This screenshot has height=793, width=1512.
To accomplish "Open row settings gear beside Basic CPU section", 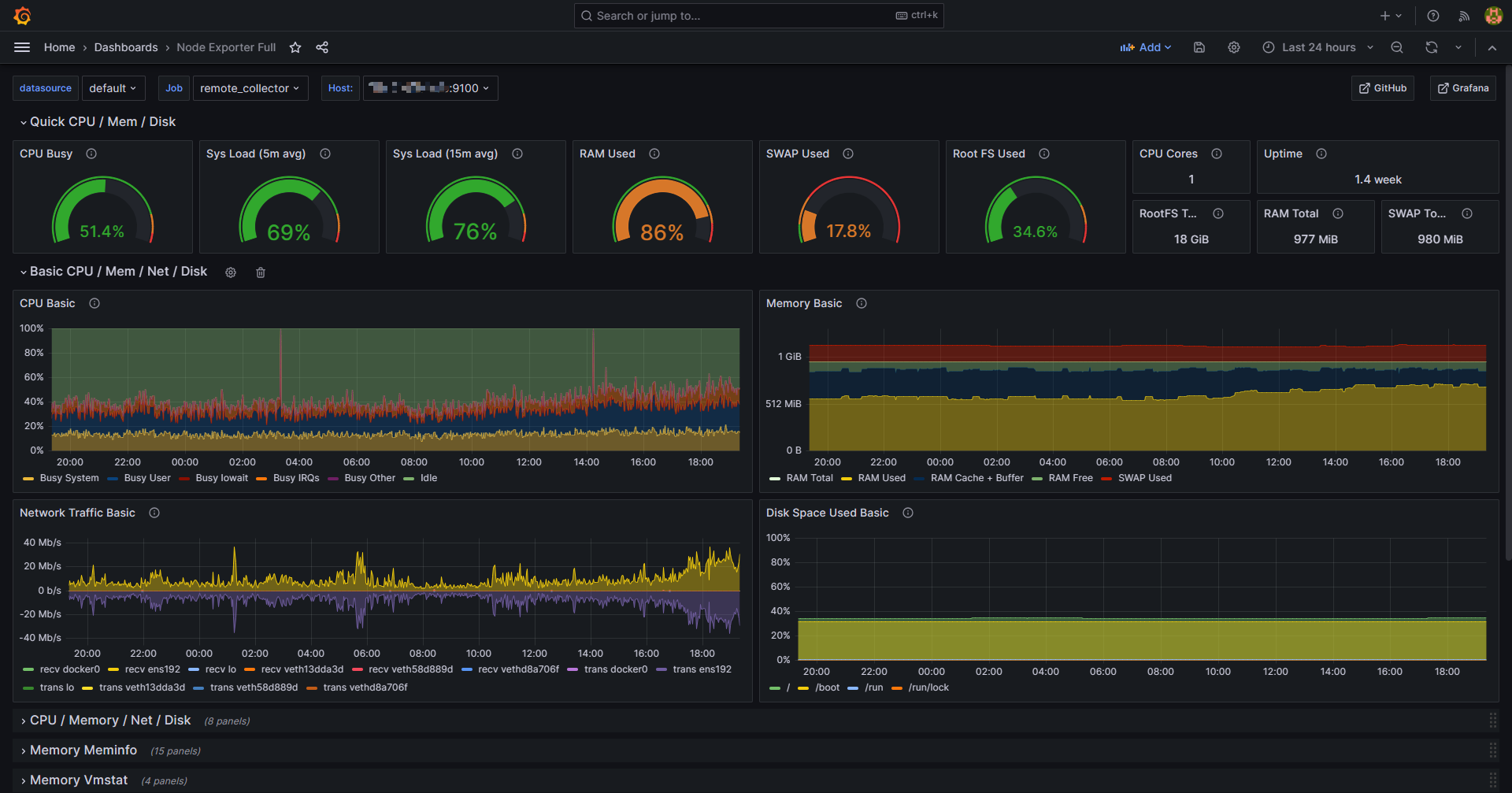I will pos(231,272).
